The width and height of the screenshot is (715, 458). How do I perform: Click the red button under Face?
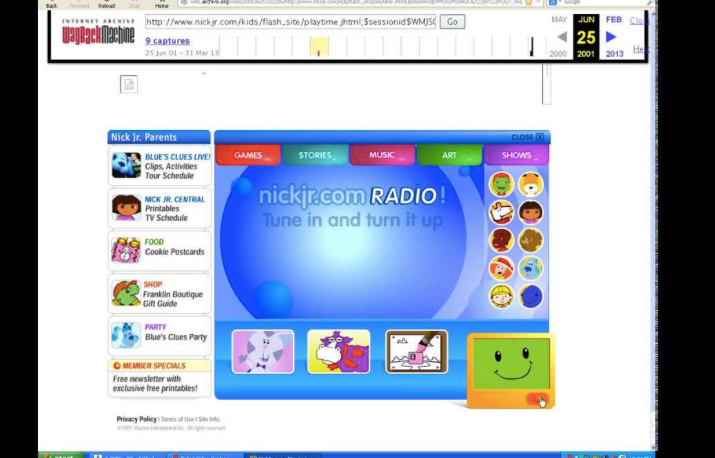(537, 399)
